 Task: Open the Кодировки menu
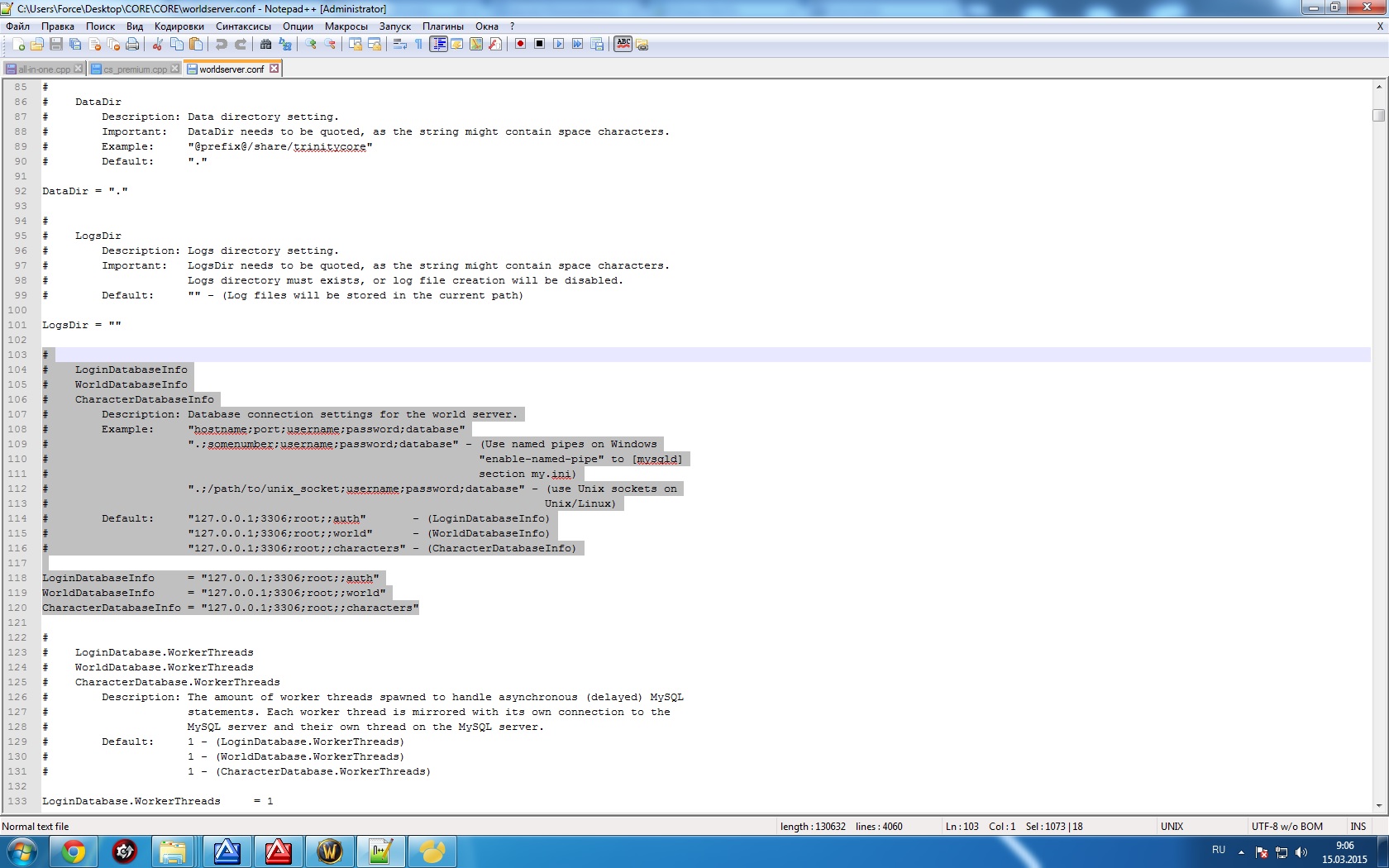179,26
